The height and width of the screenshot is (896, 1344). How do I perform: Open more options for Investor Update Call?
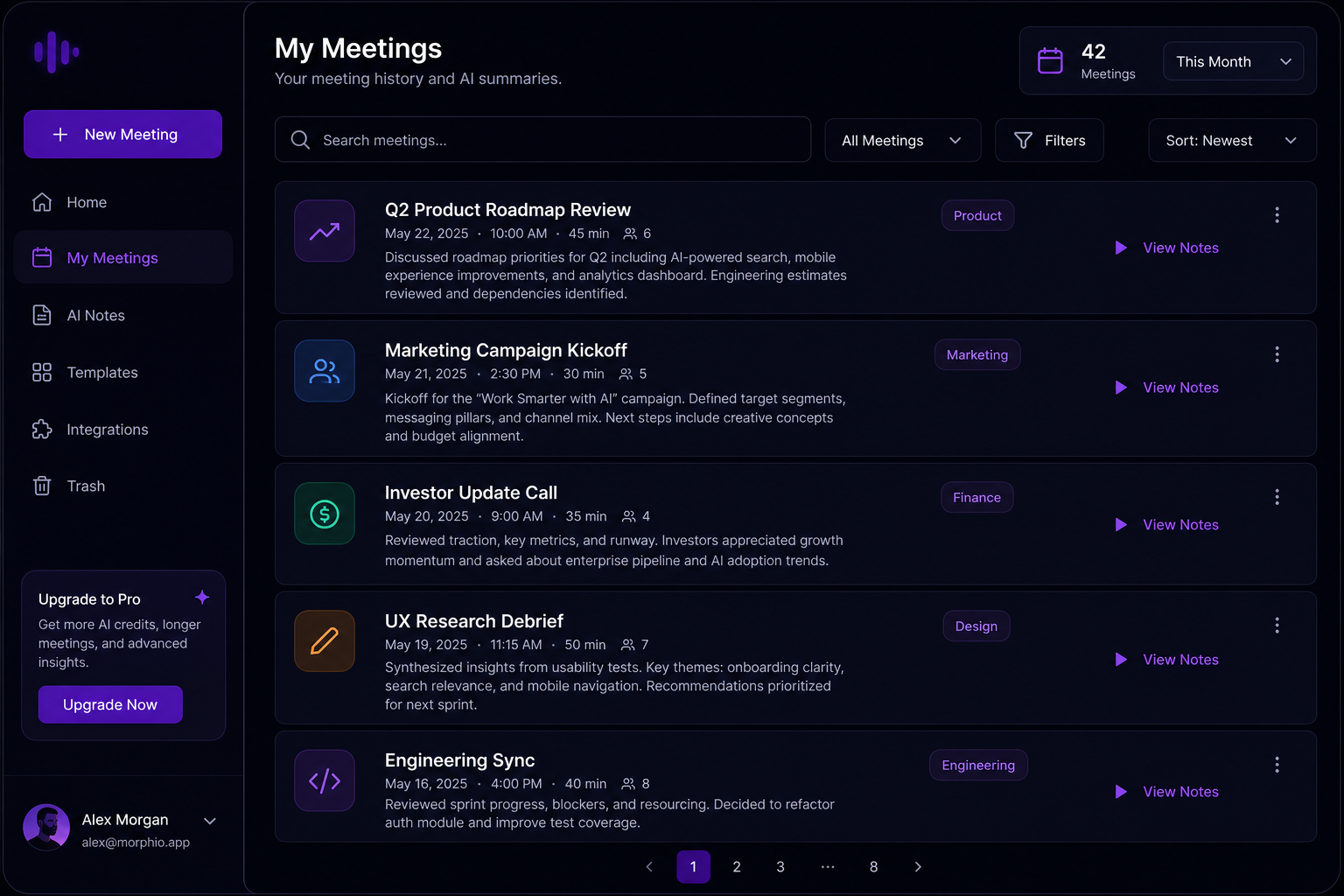pyautogui.click(x=1277, y=497)
